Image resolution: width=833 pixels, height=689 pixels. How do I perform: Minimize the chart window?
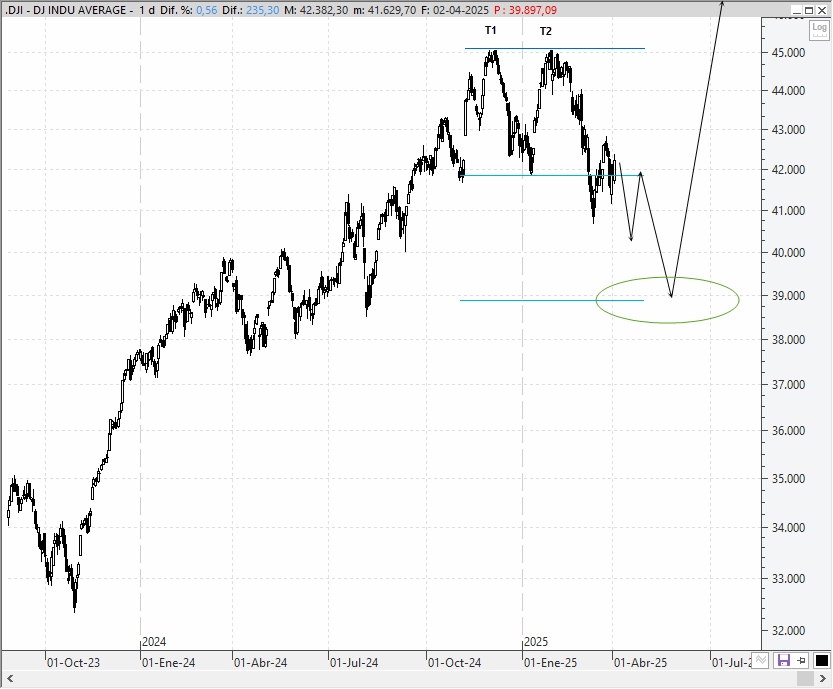click(796, 10)
